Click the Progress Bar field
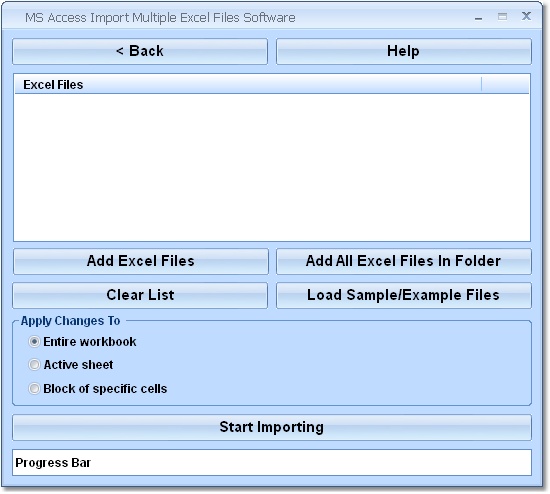Screen dimensions: 550x494 pos(272,462)
